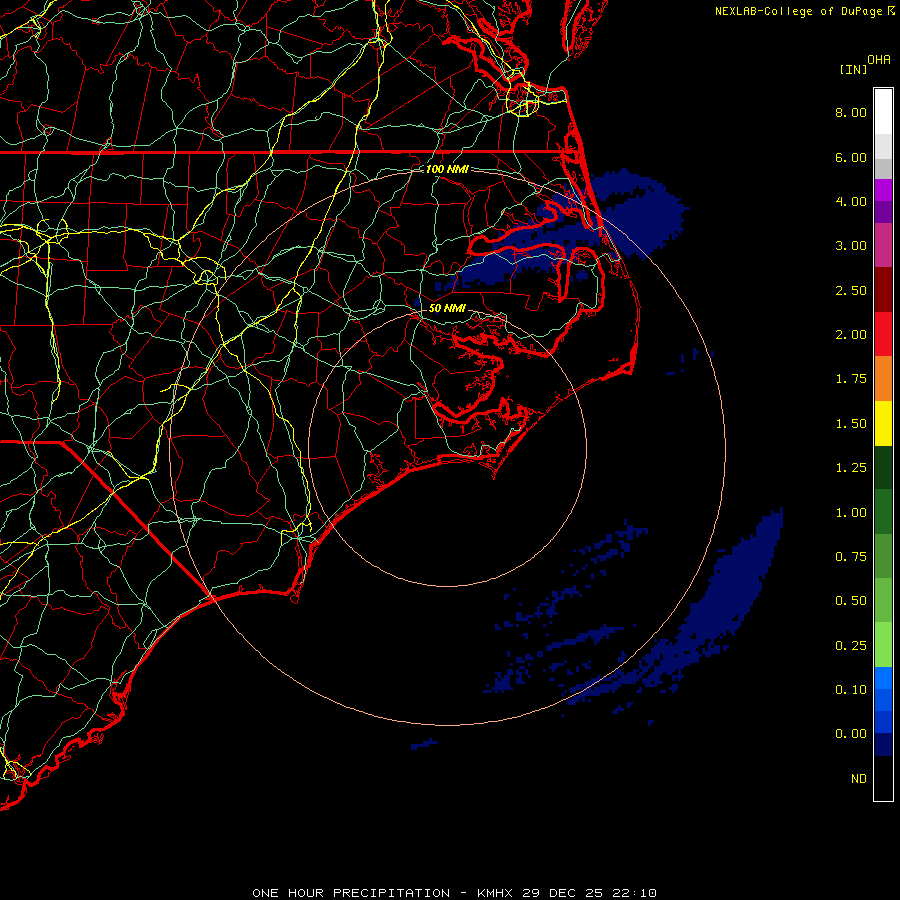The width and height of the screenshot is (900, 900).
Task: Click the ONE HOUR PRECIPITATION title text
Action: click(x=351, y=893)
